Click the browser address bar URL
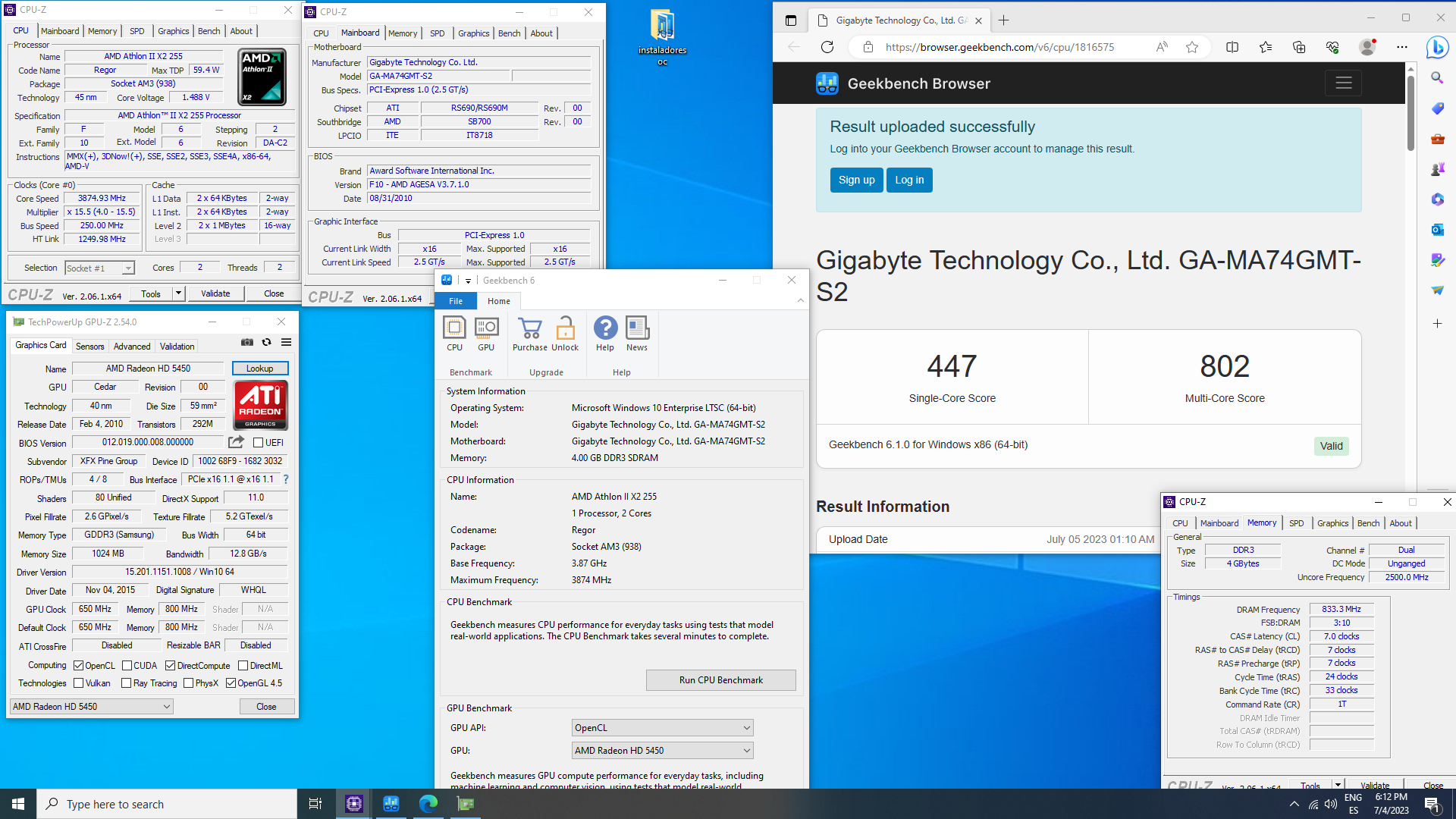 999,47
